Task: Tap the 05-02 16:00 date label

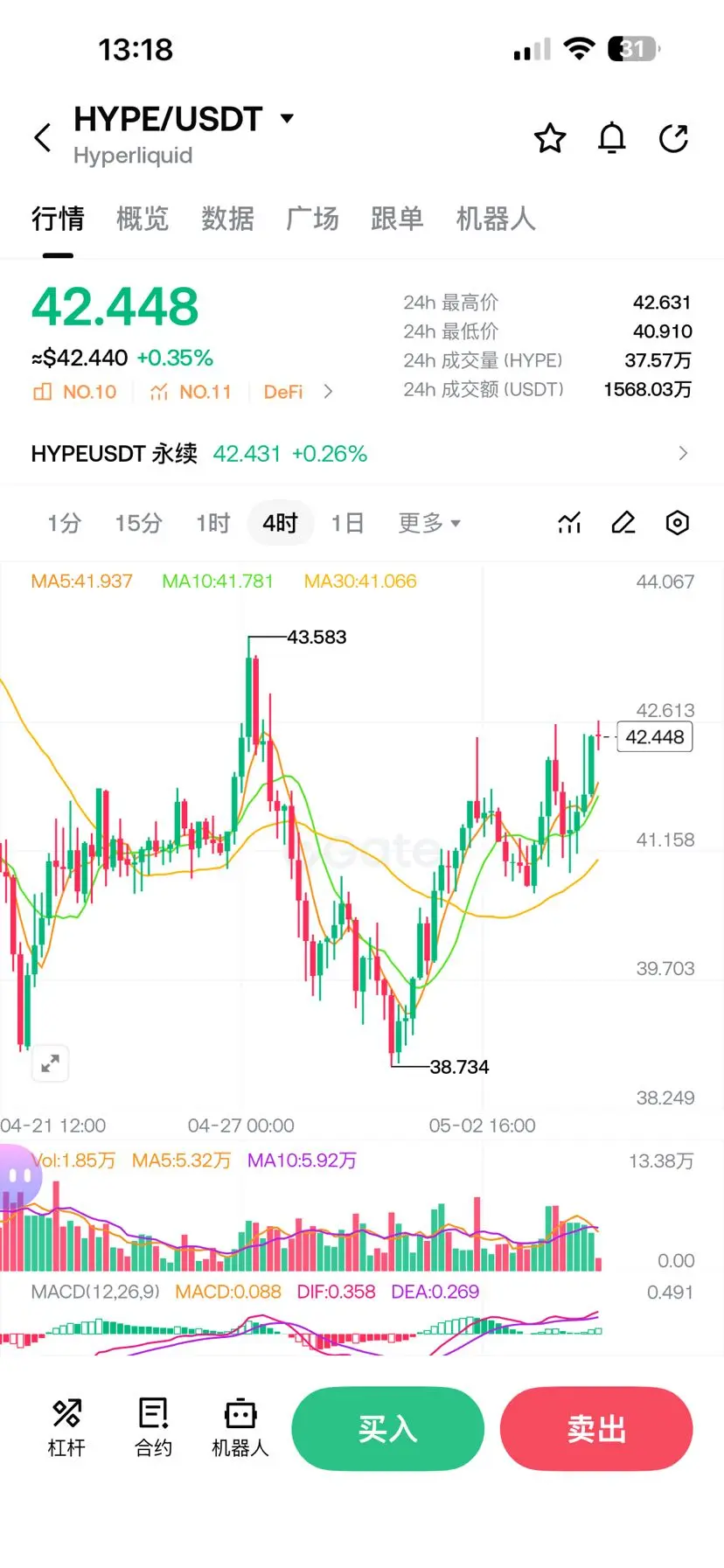Action: (x=482, y=1125)
